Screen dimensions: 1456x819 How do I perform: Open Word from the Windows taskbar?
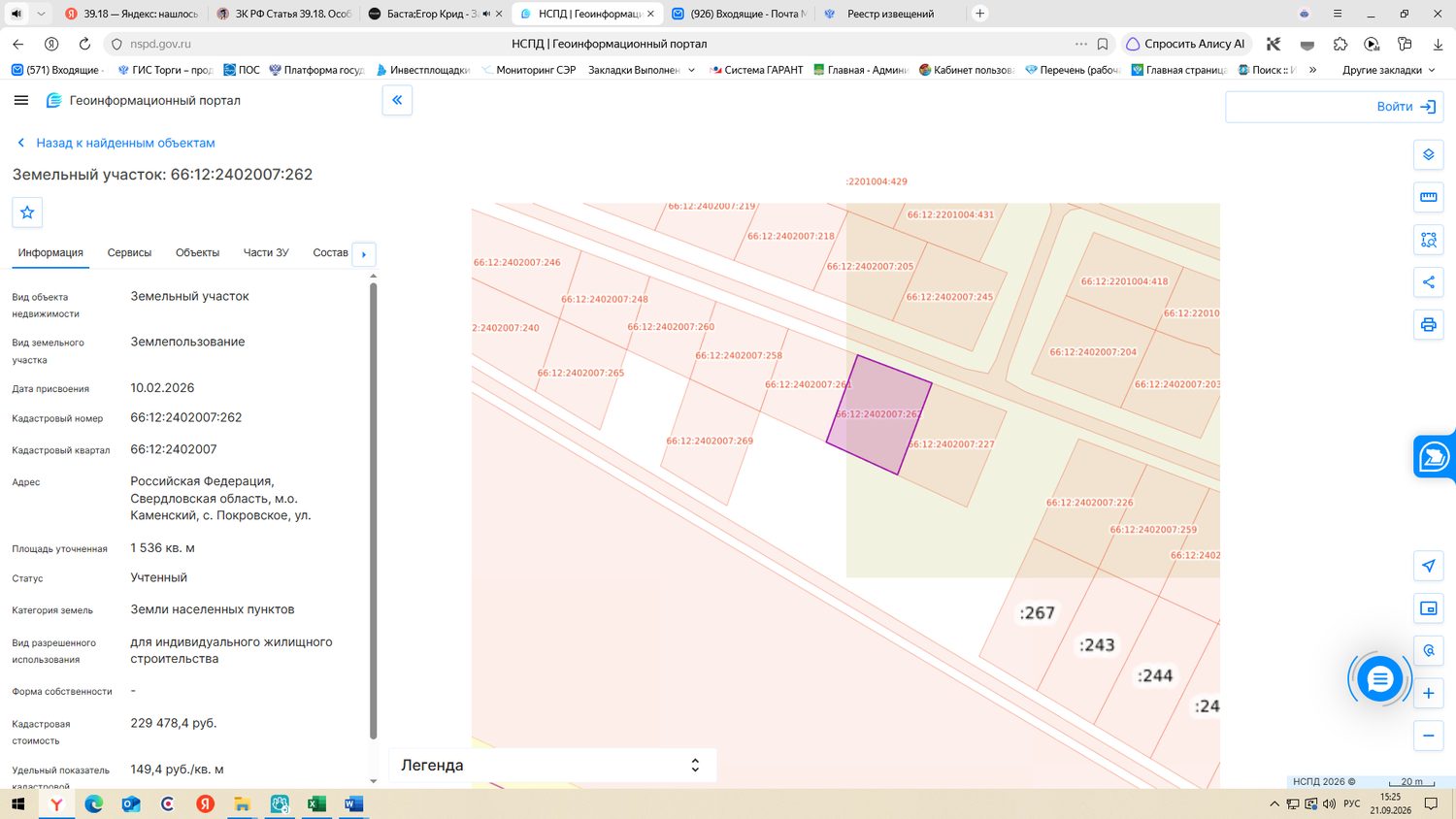[353, 803]
